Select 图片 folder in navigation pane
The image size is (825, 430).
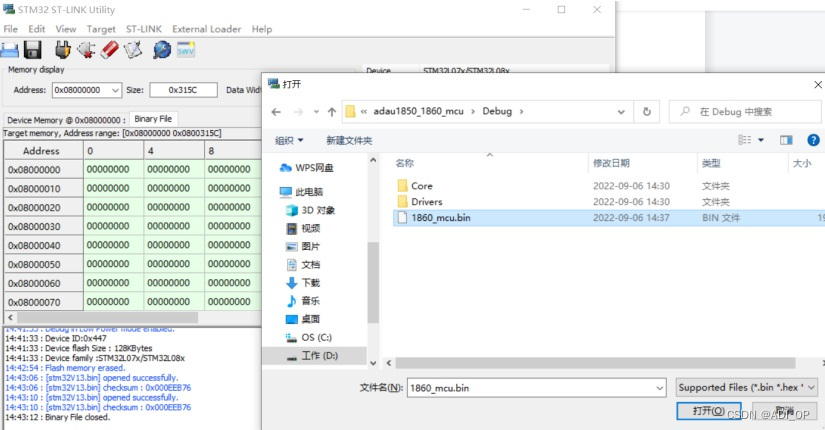(x=303, y=247)
